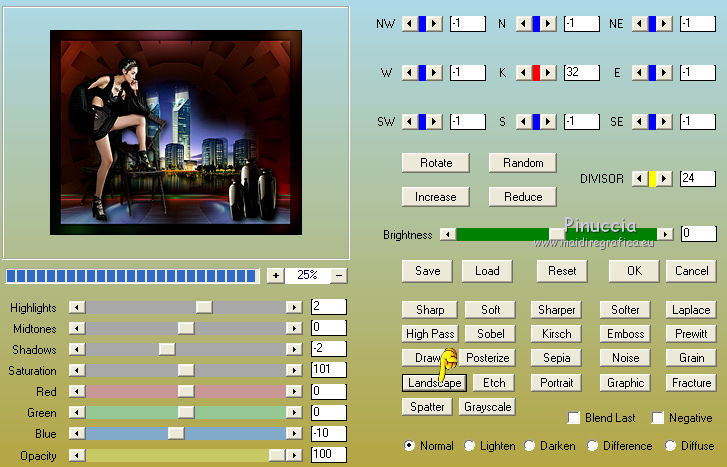Click the Random button
Viewport: 727px width, 467px height.
(x=523, y=163)
